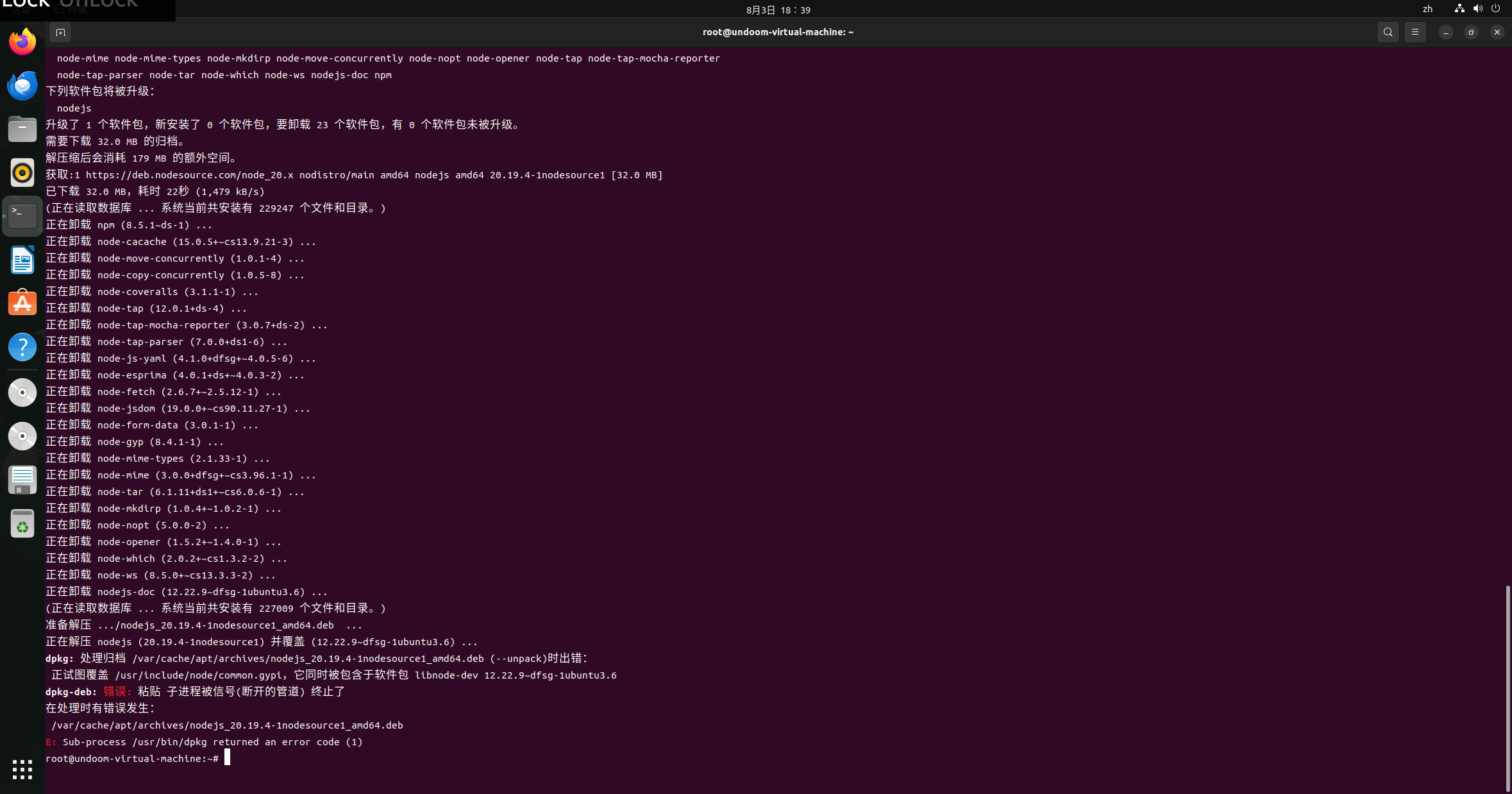Screen dimensions: 1512x794
Task: Click the volume icon in top bar
Action: (x=1477, y=9)
